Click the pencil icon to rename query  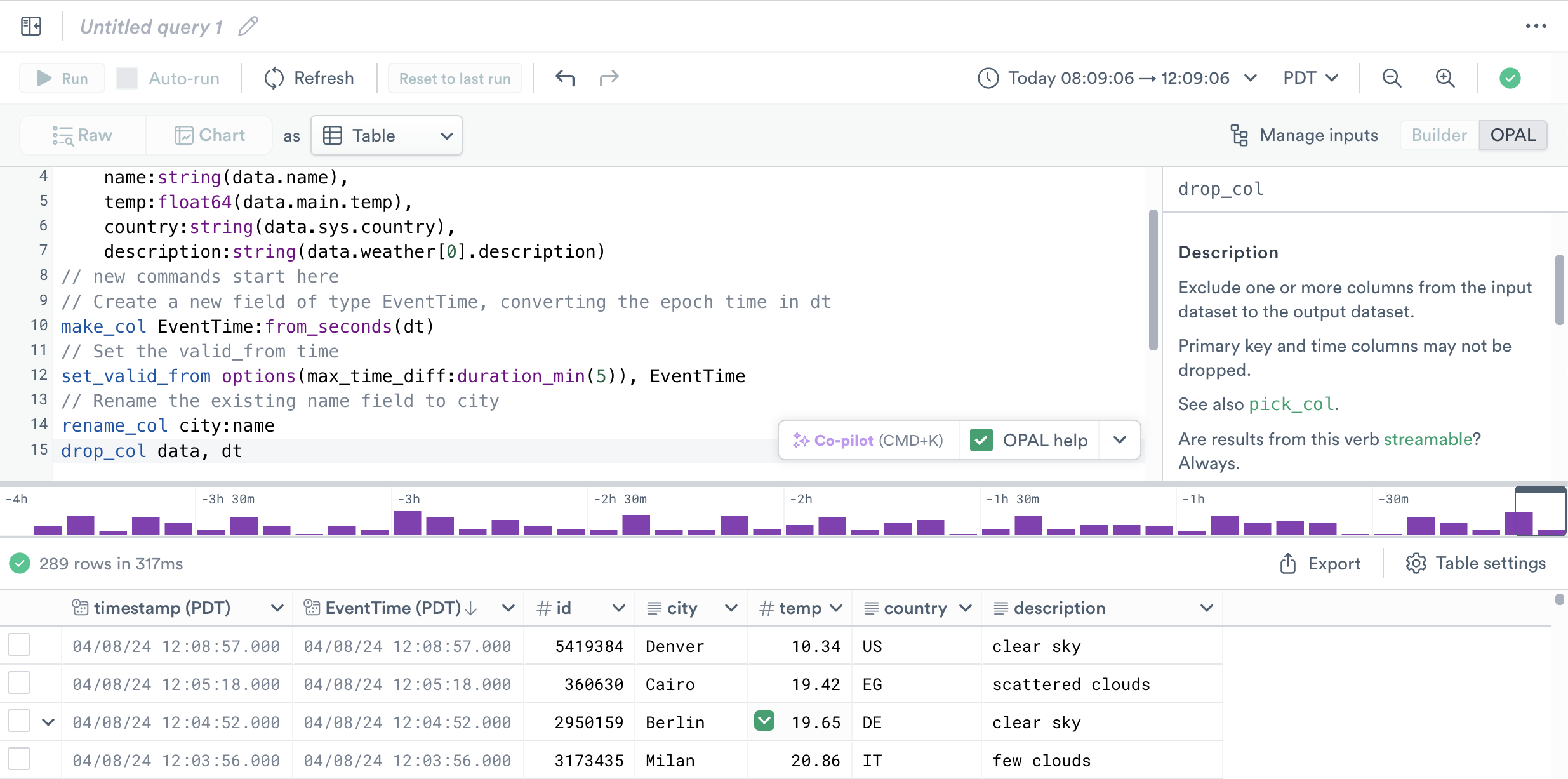(x=248, y=26)
